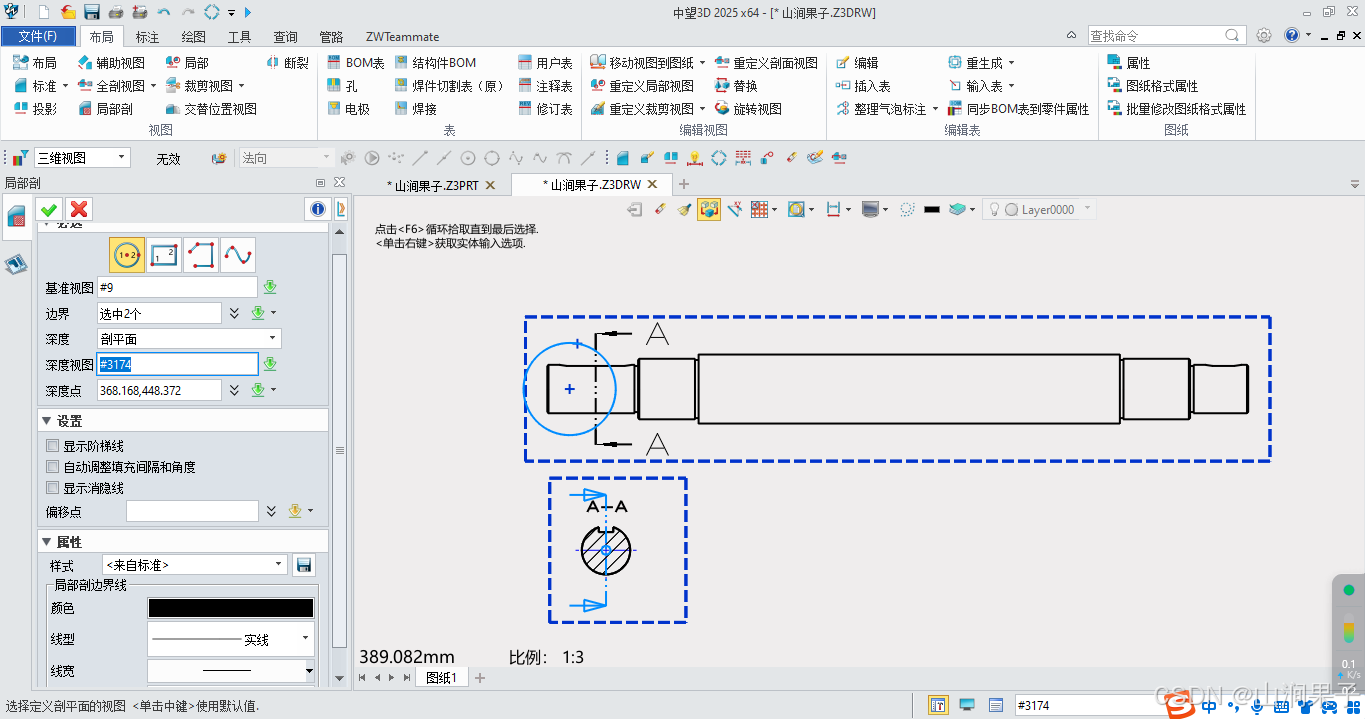Viewport: 1365px width, 719px height.
Task: Click the 重定义局部视图 tool
Action: (642, 86)
